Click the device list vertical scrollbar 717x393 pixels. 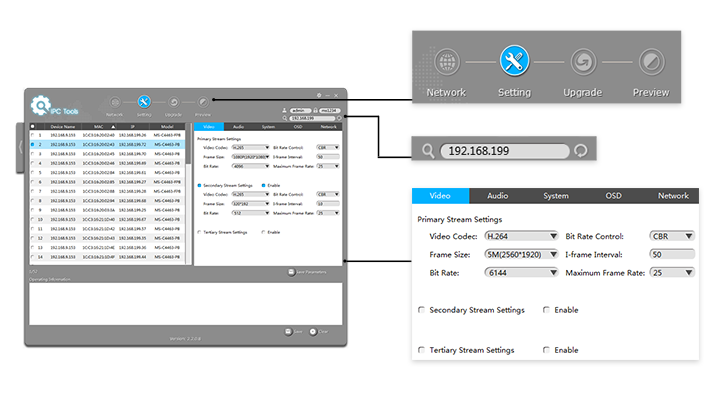188,194
